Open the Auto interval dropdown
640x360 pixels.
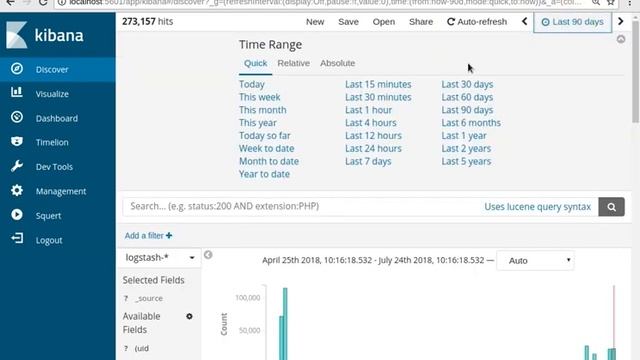point(536,260)
